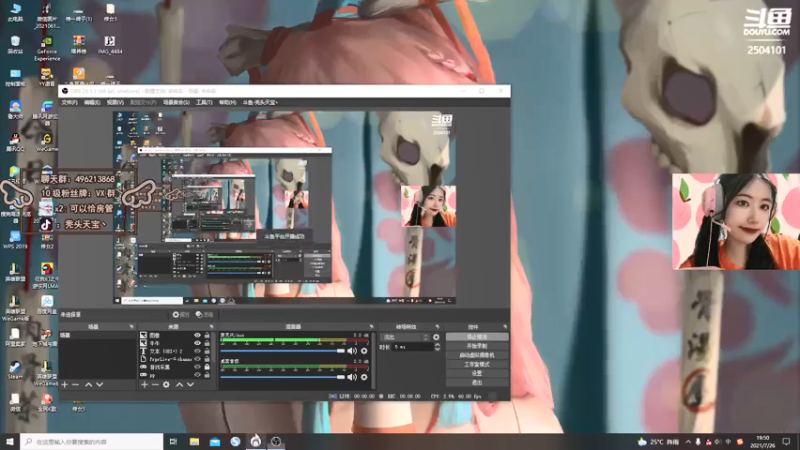800x450 pixels.
Task: Click the webcam overlay thumbnail on the right
Action: pos(736,221)
